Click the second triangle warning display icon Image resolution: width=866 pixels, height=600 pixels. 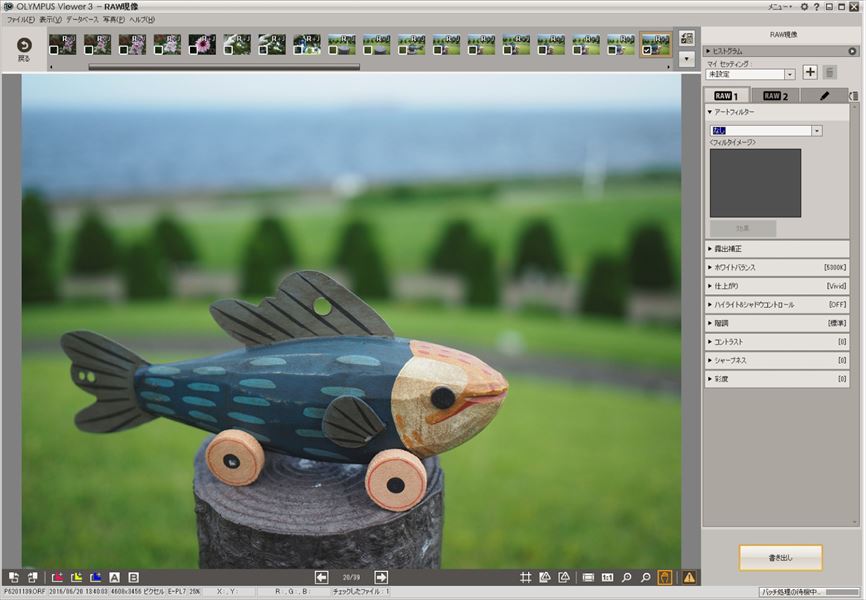[x=564, y=577]
